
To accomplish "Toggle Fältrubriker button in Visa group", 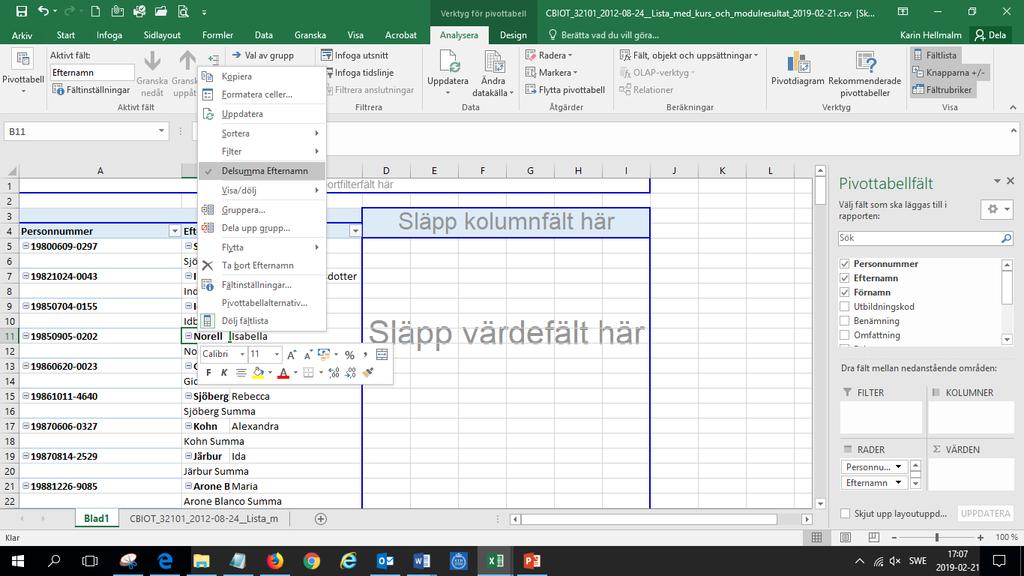I will coord(942,89).
